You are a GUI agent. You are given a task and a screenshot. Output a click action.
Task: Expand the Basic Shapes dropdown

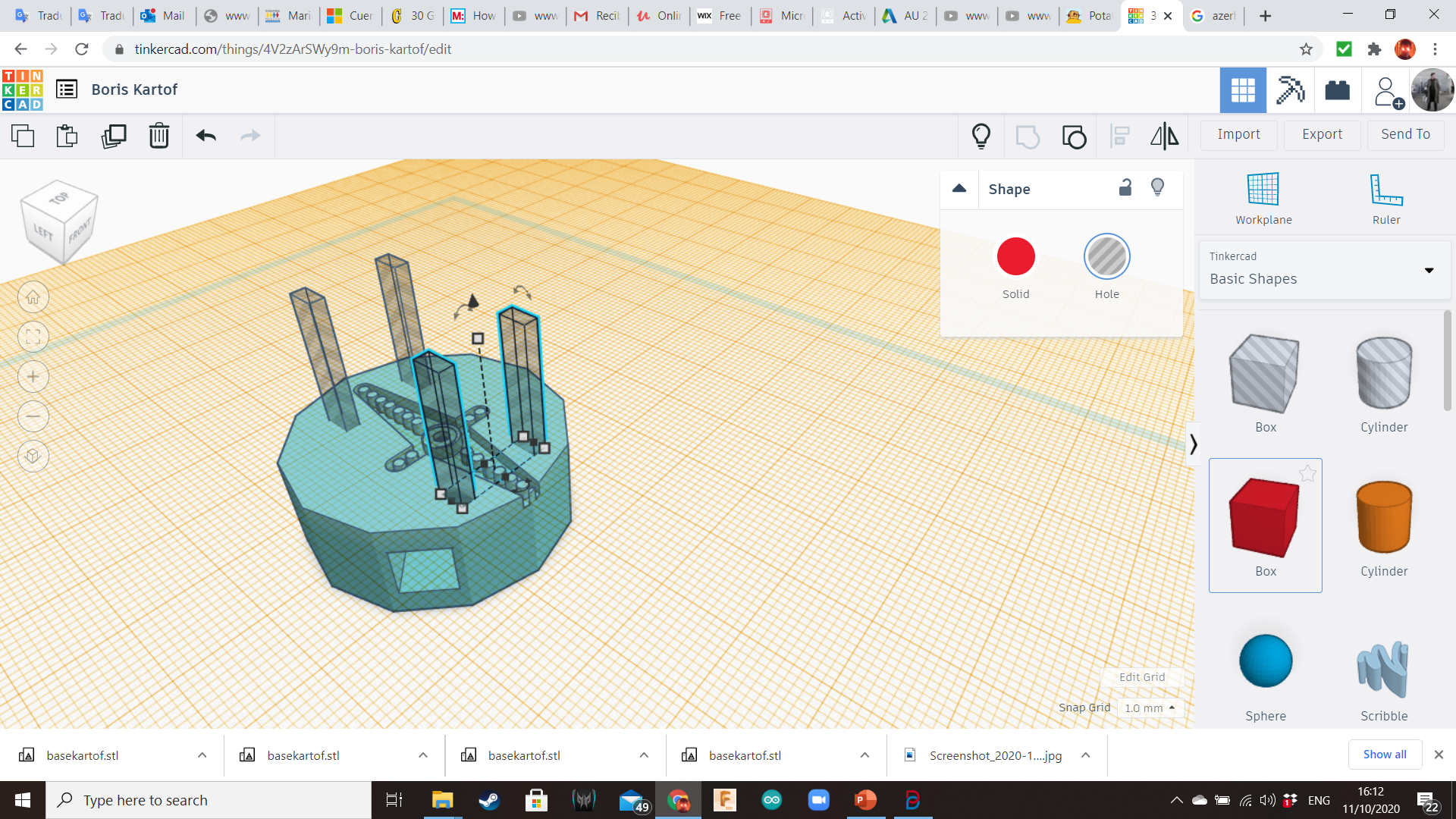[x=1429, y=270]
